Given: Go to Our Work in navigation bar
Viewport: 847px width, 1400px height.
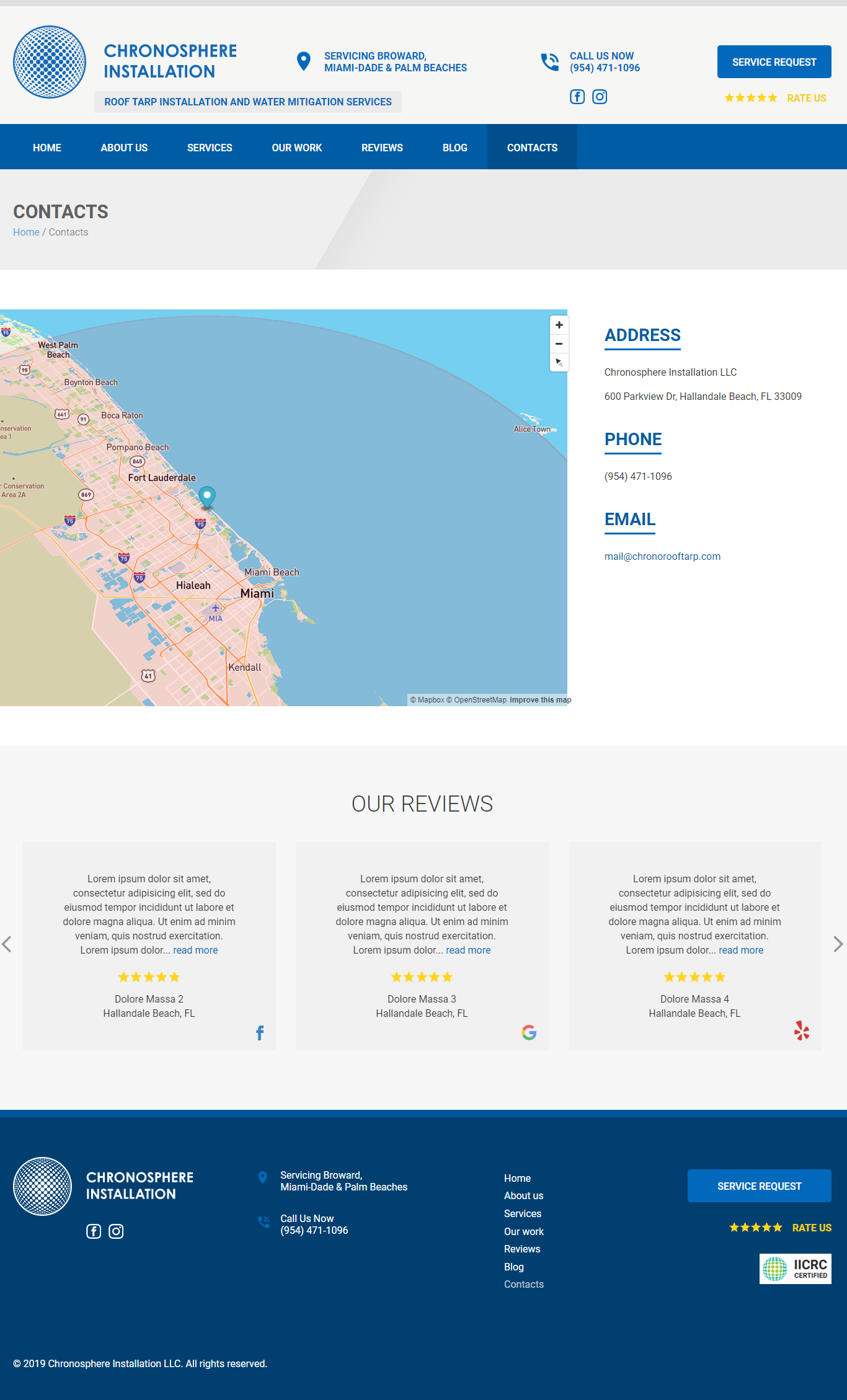Looking at the screenshot, I should (296, 148).
